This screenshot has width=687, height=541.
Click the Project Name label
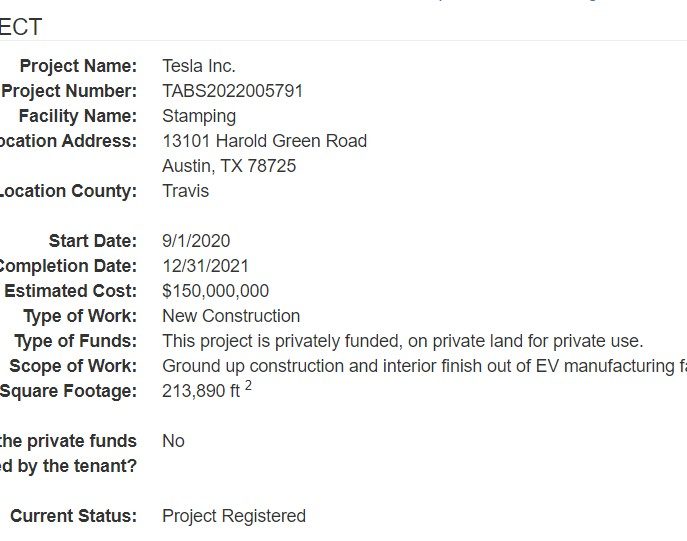[78, 66]
